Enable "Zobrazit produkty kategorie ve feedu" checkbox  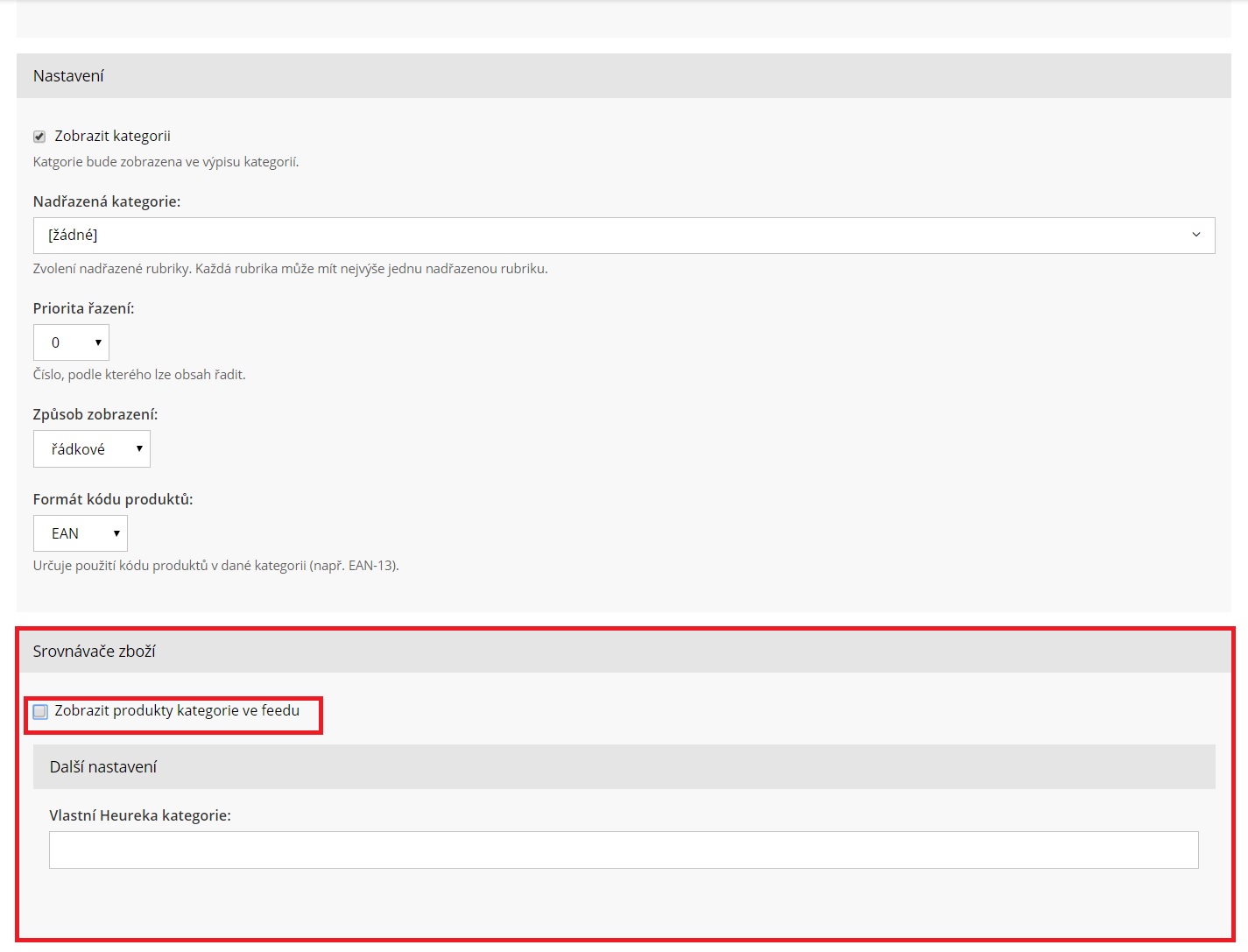40,712
